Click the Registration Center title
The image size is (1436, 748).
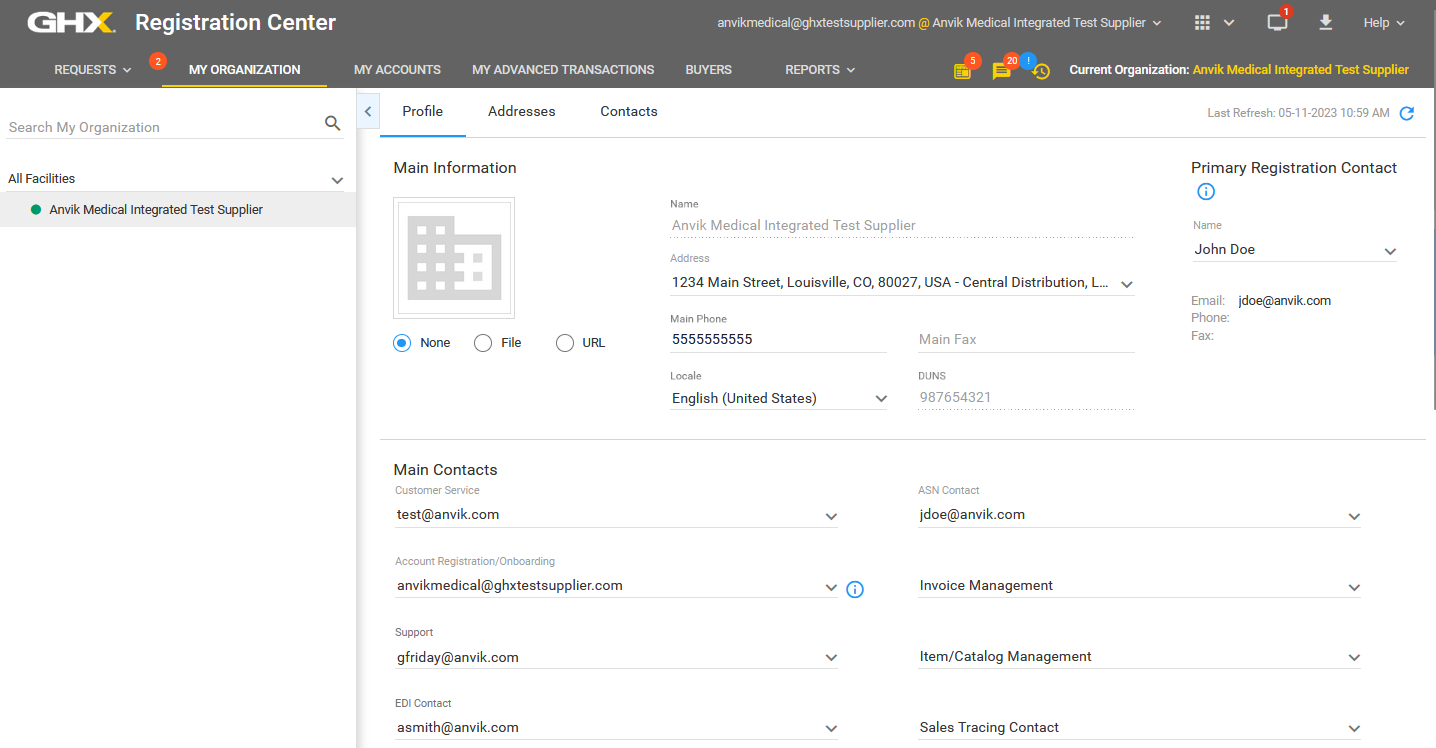coord(235,22)
